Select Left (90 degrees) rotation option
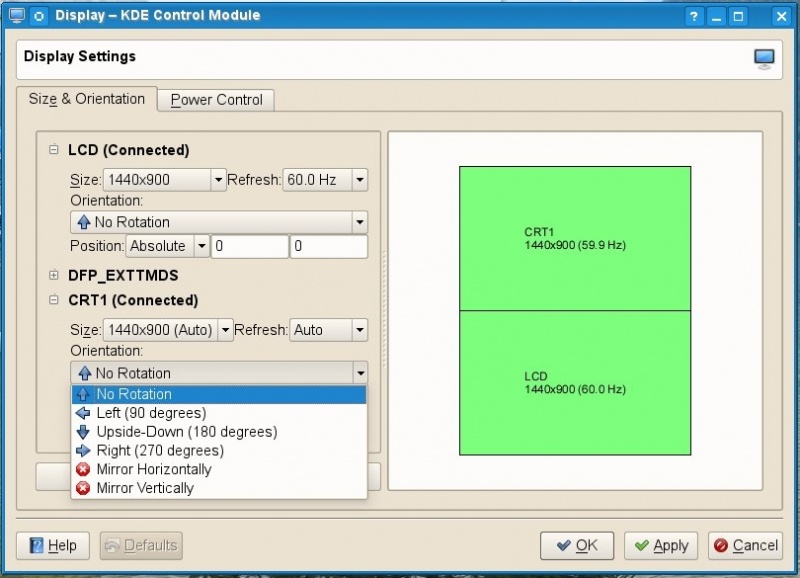800x578 pixels. click(150, 413)
